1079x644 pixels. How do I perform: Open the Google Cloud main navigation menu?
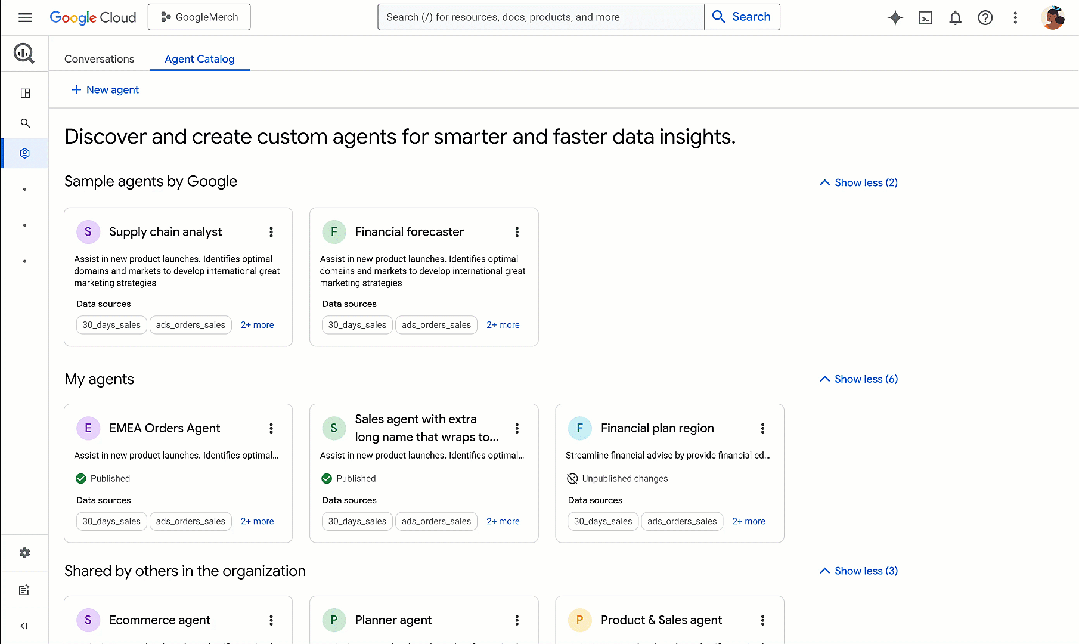25,17
